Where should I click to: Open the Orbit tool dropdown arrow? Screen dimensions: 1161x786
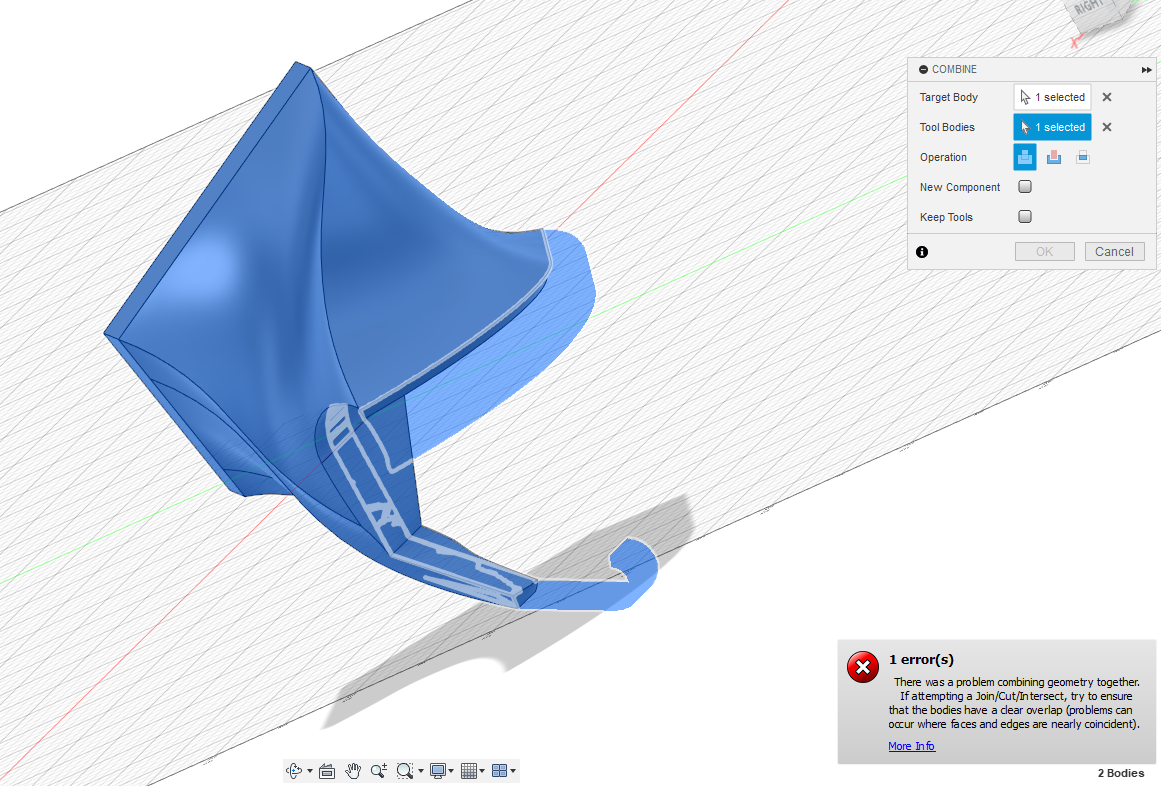click(x=310, y=770)
